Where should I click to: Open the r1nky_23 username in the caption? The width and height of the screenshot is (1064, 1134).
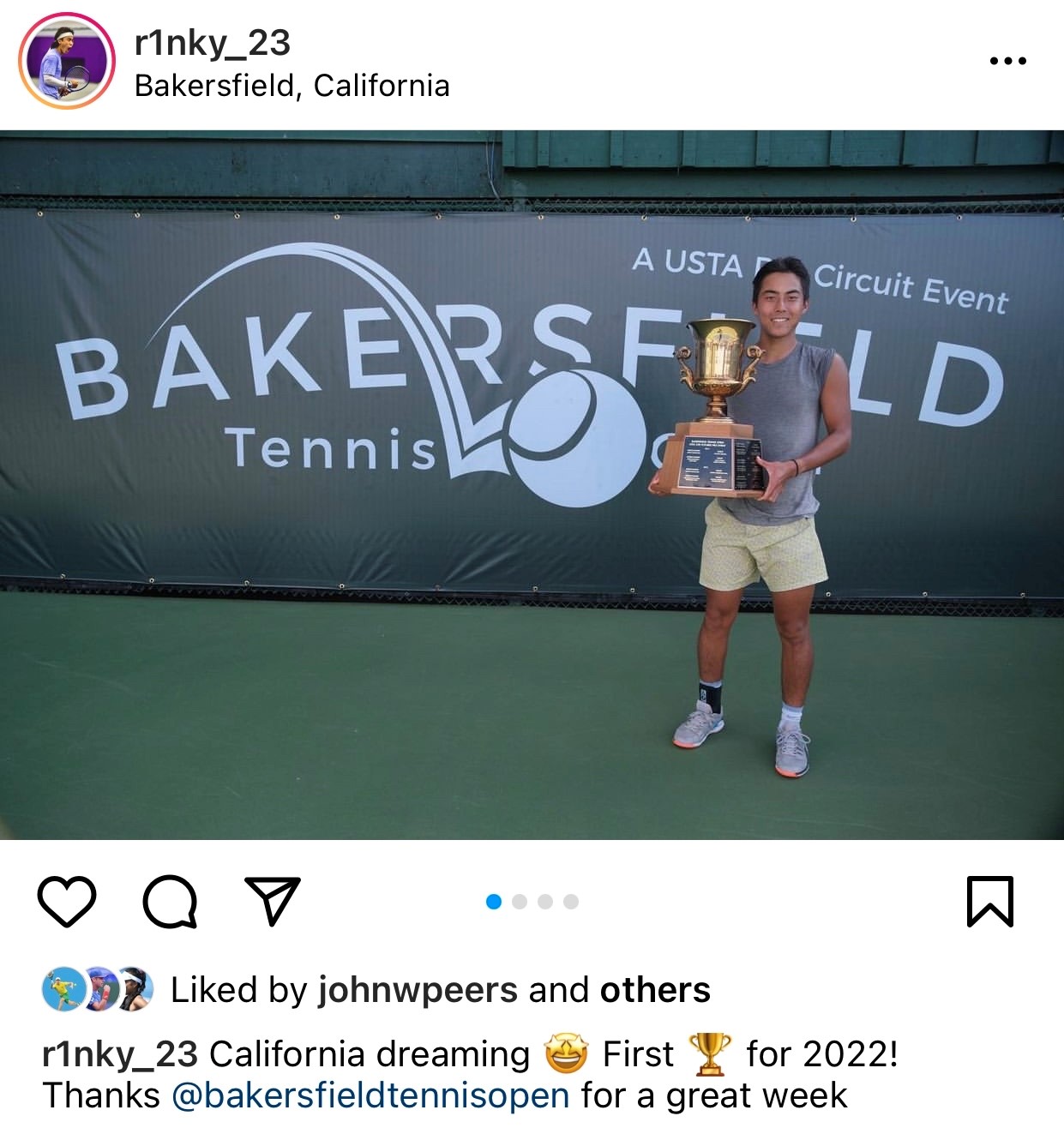click(120, 1054)
